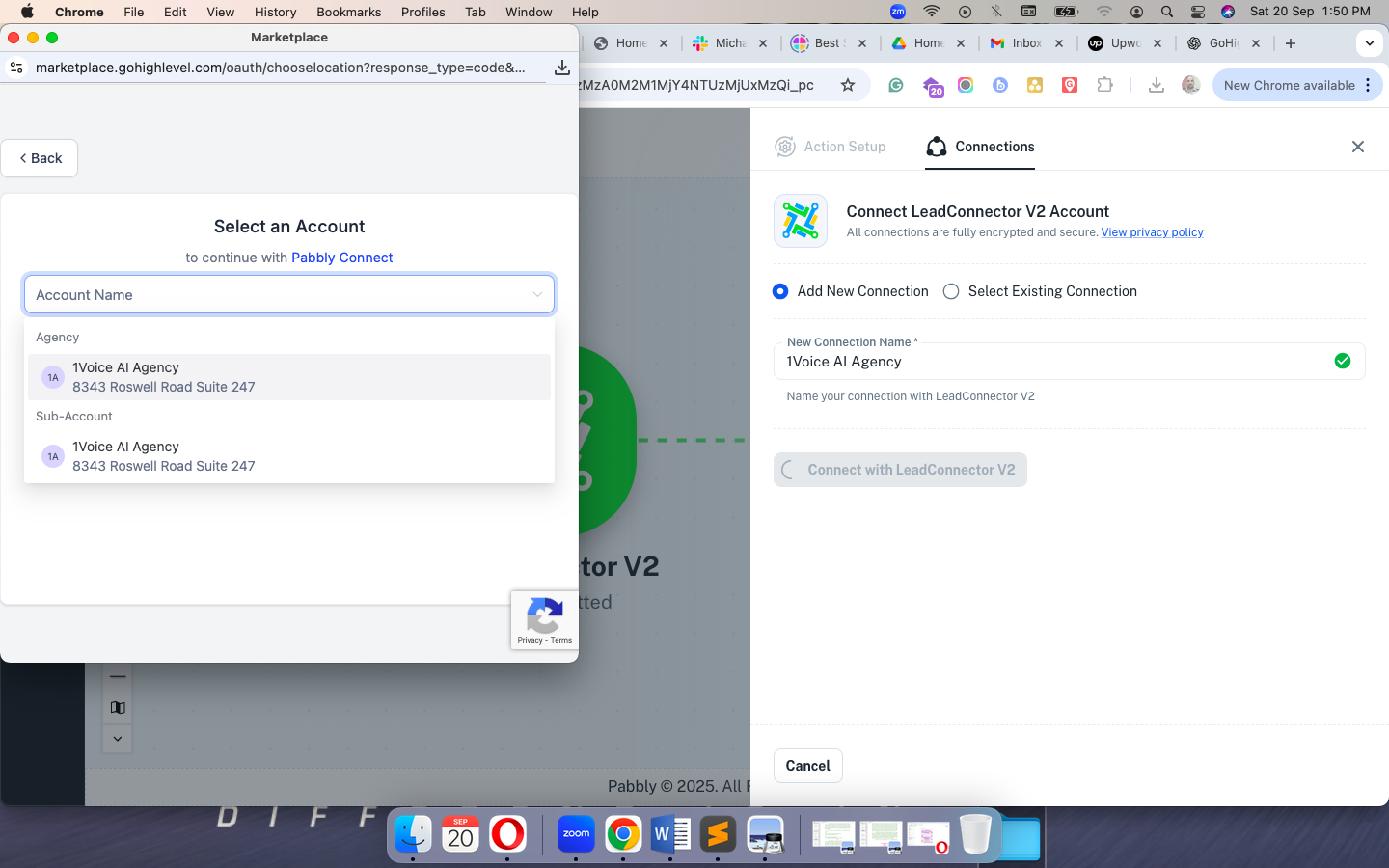
Task: Expand the Chrome tab search chevron
Action: pyautogui.click(x=1370, y=43)
